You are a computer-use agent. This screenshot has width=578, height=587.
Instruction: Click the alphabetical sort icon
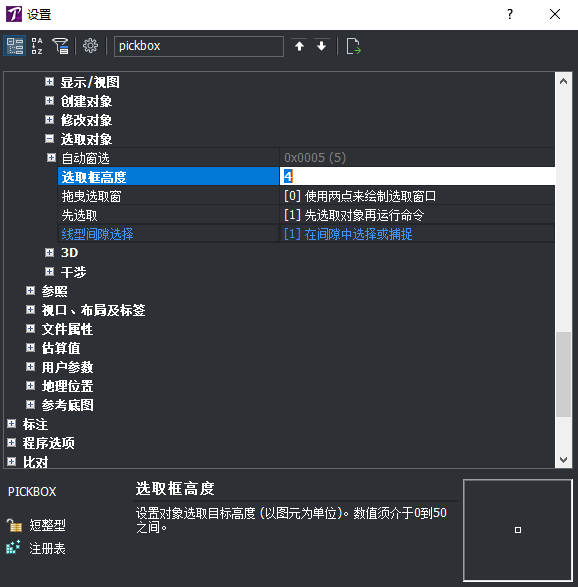pyautogui.click(x=37, y=46)
